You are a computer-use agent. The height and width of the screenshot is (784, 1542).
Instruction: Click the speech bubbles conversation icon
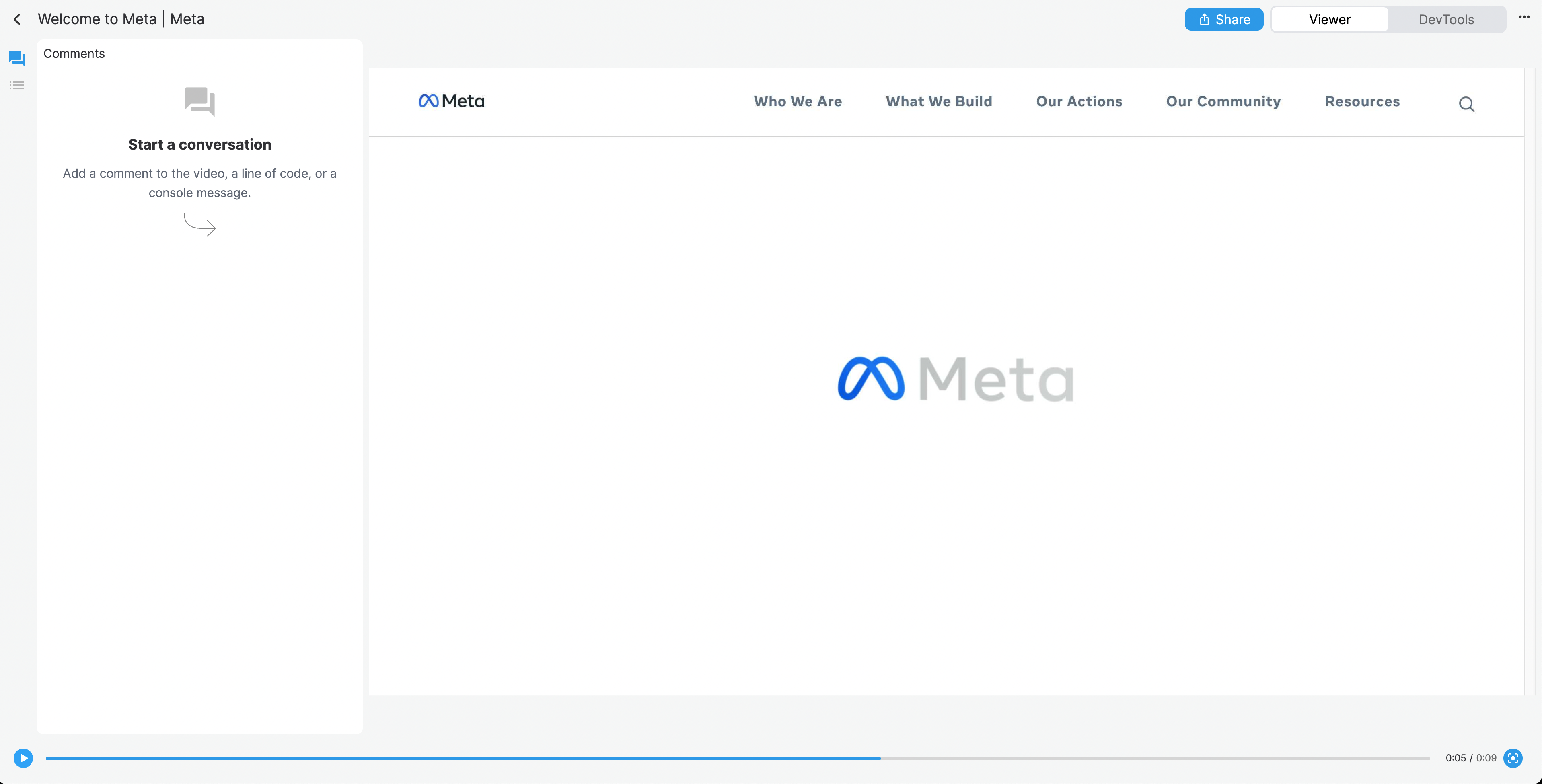(200, 101)
